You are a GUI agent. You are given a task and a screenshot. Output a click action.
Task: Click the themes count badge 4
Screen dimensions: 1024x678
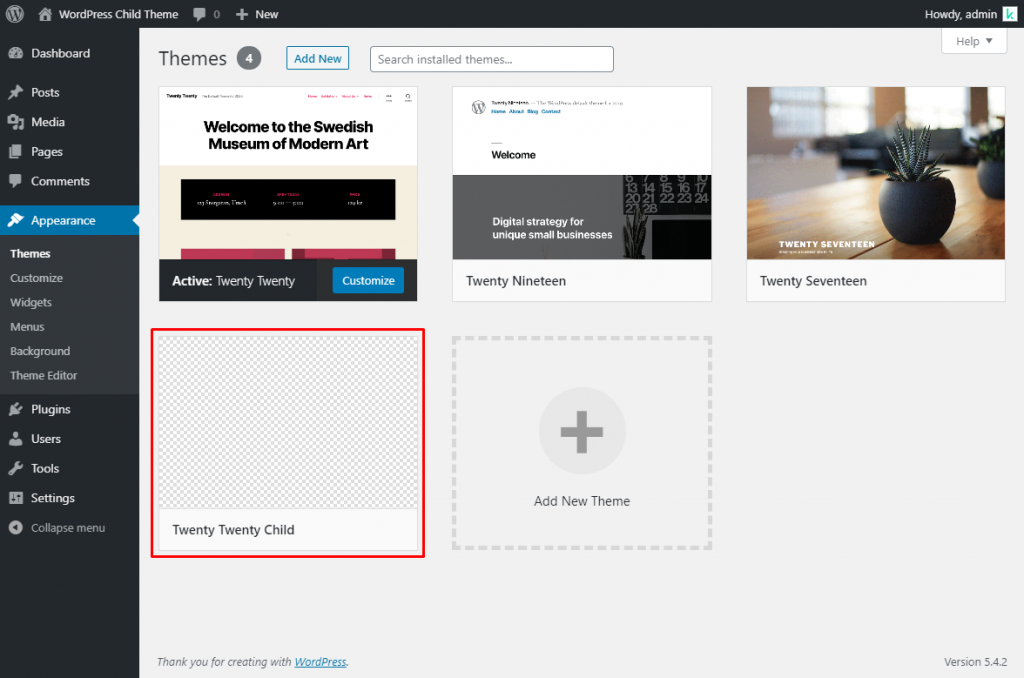click(x=249, y=58)
